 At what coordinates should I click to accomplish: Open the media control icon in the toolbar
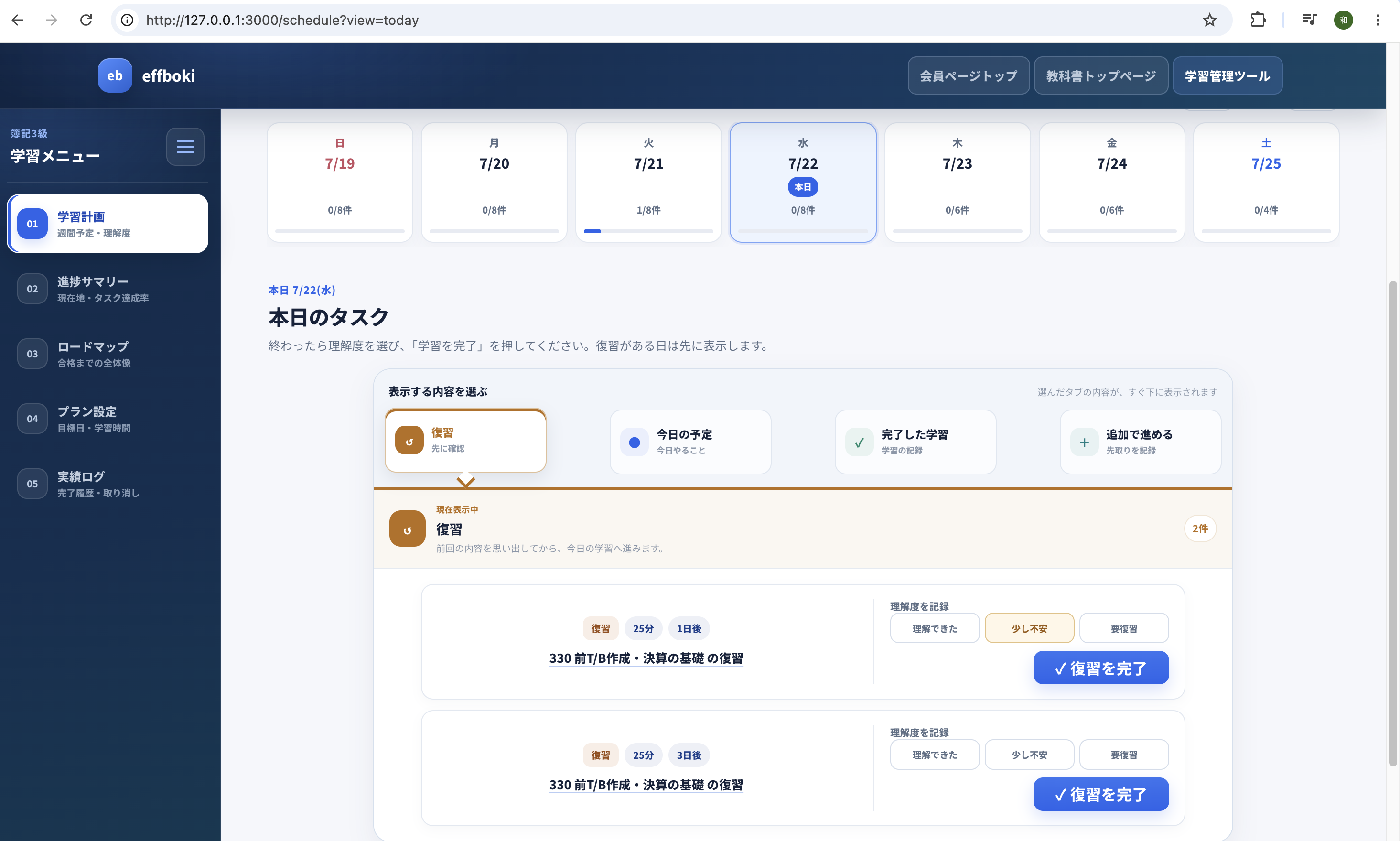(1308, 21)
